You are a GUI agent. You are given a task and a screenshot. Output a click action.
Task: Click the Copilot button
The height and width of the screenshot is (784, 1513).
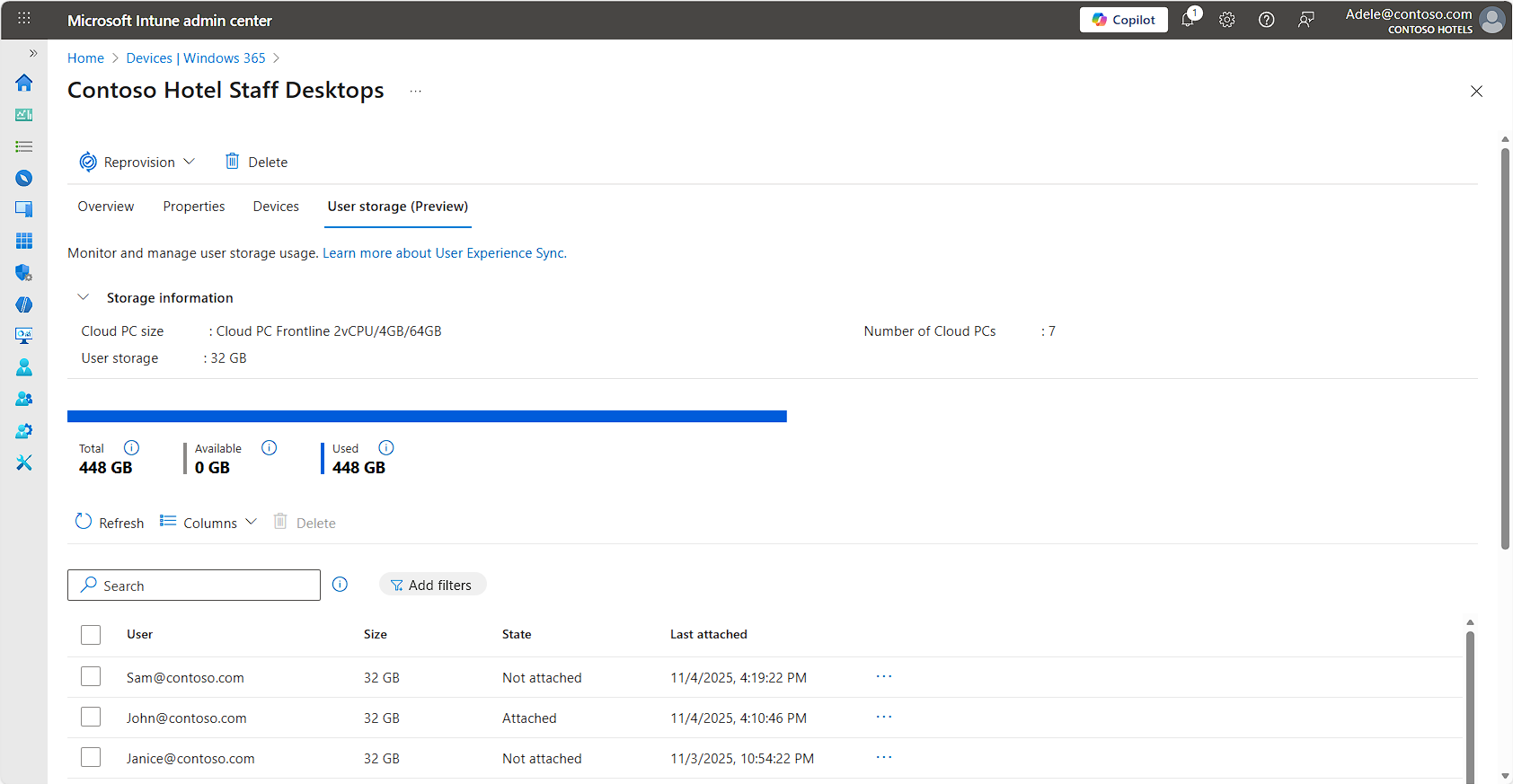1124,20
